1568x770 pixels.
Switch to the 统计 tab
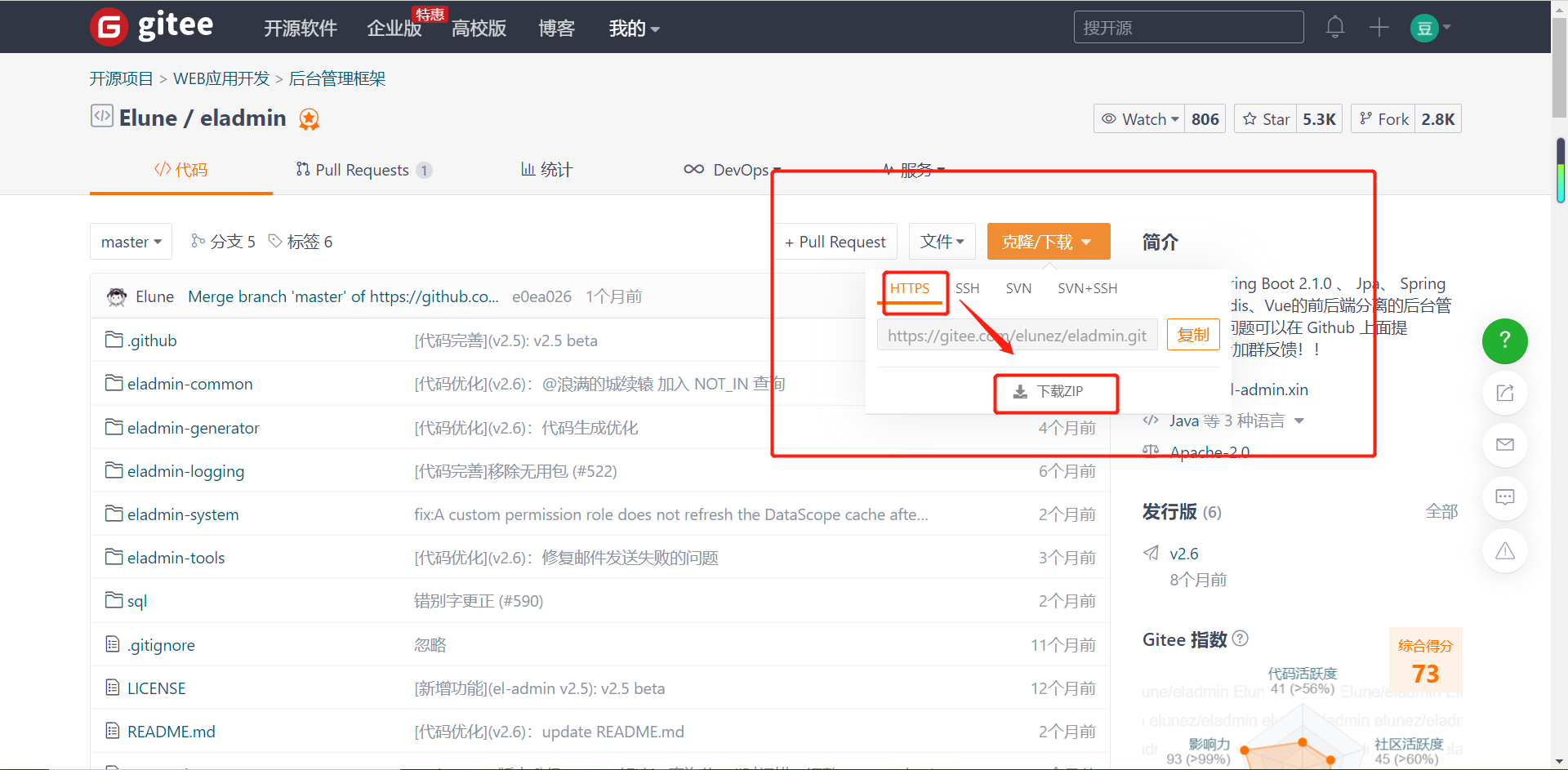[x=546, y=170]
